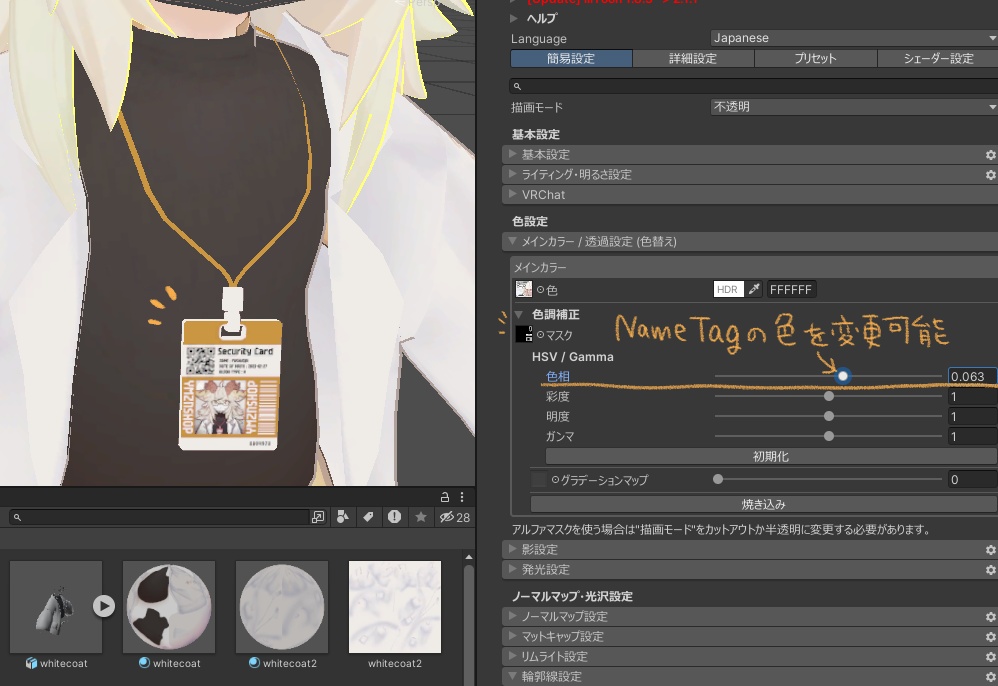This screenshot has width=998, height=686.
Task: Collapse the 輪郭線設定 foldout
Action: point(512,676)
